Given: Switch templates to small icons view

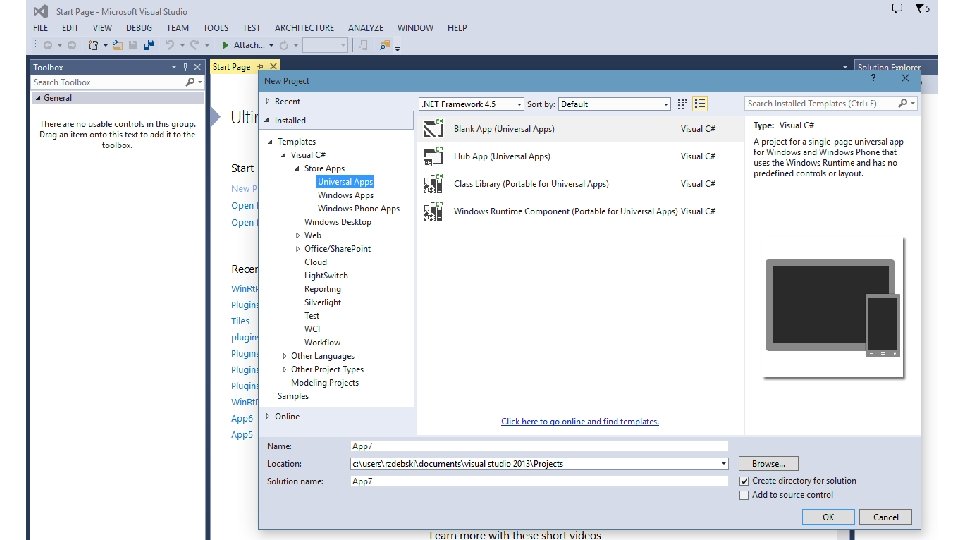Looking at the screenshot, I should coord(682,104).
